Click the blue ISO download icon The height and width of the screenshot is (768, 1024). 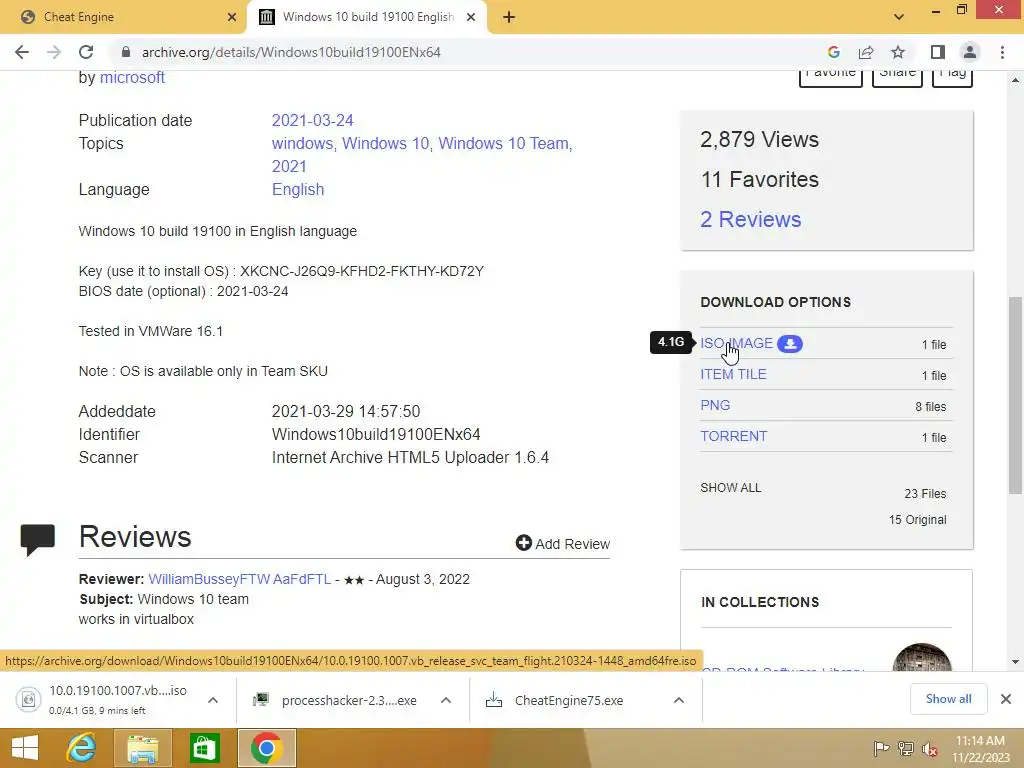click(x=790, y=344)
